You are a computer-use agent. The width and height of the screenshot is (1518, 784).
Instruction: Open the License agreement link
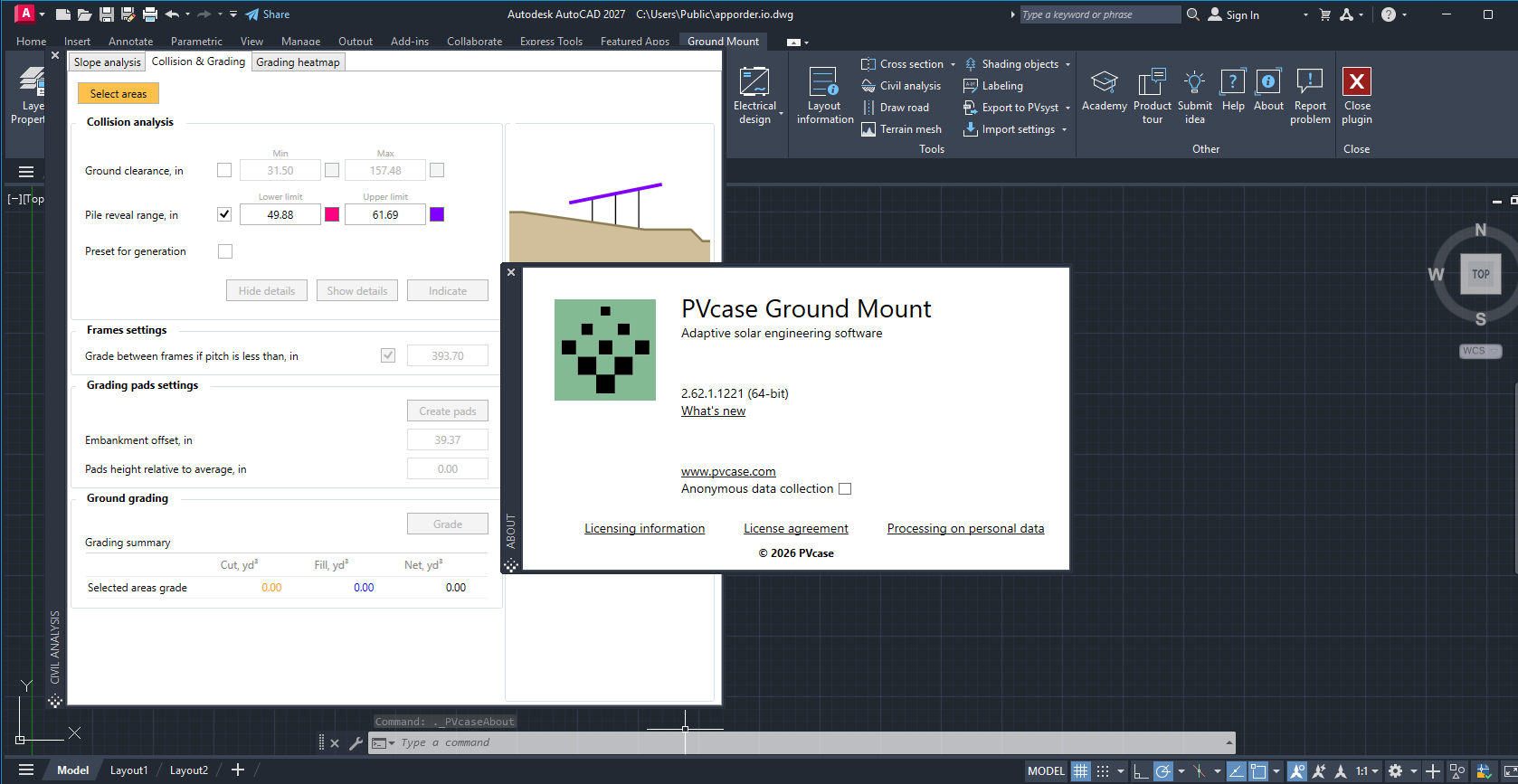796,529
